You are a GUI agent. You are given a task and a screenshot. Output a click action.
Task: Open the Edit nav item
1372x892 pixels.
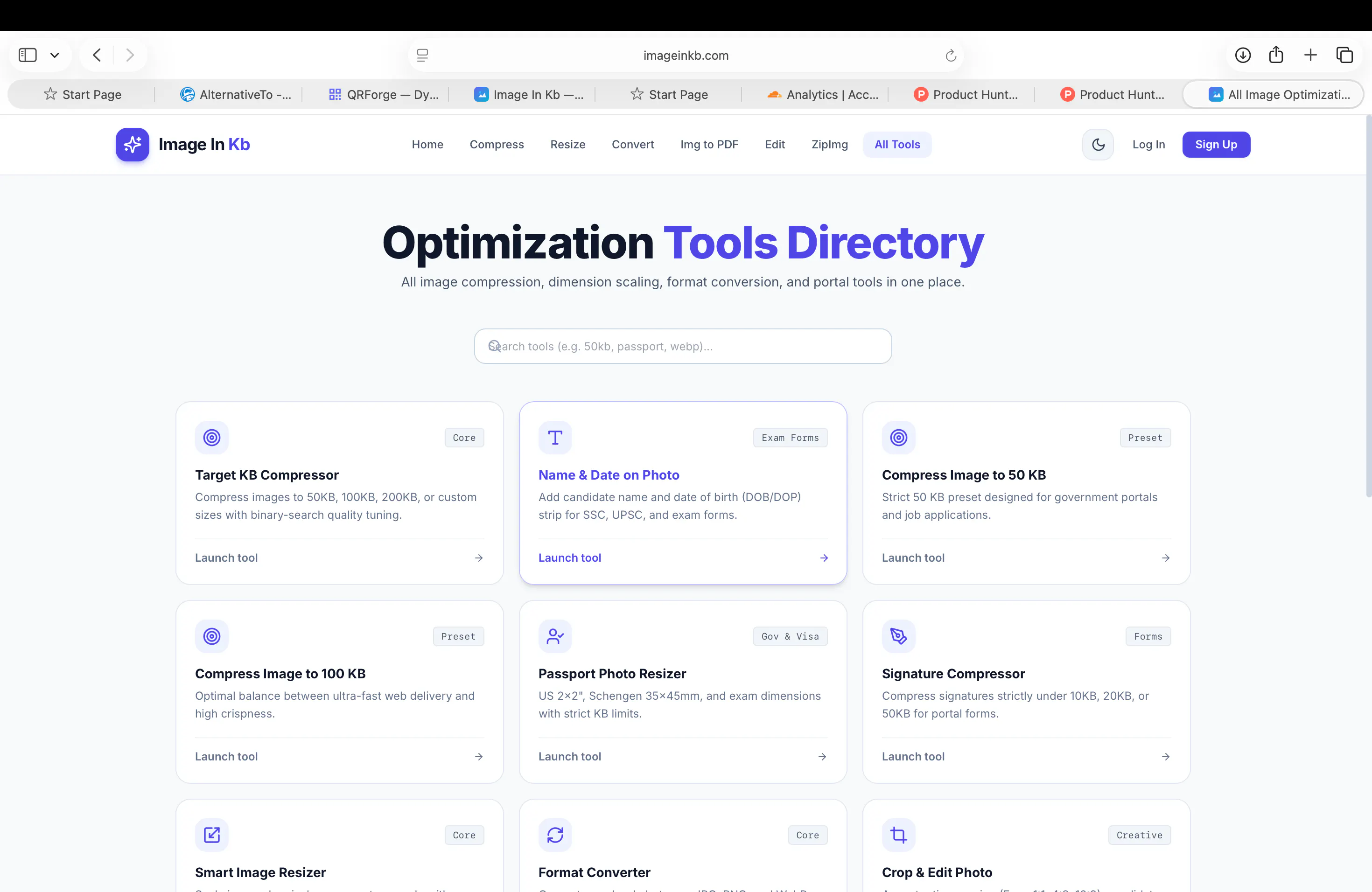(x=775, y=145)
